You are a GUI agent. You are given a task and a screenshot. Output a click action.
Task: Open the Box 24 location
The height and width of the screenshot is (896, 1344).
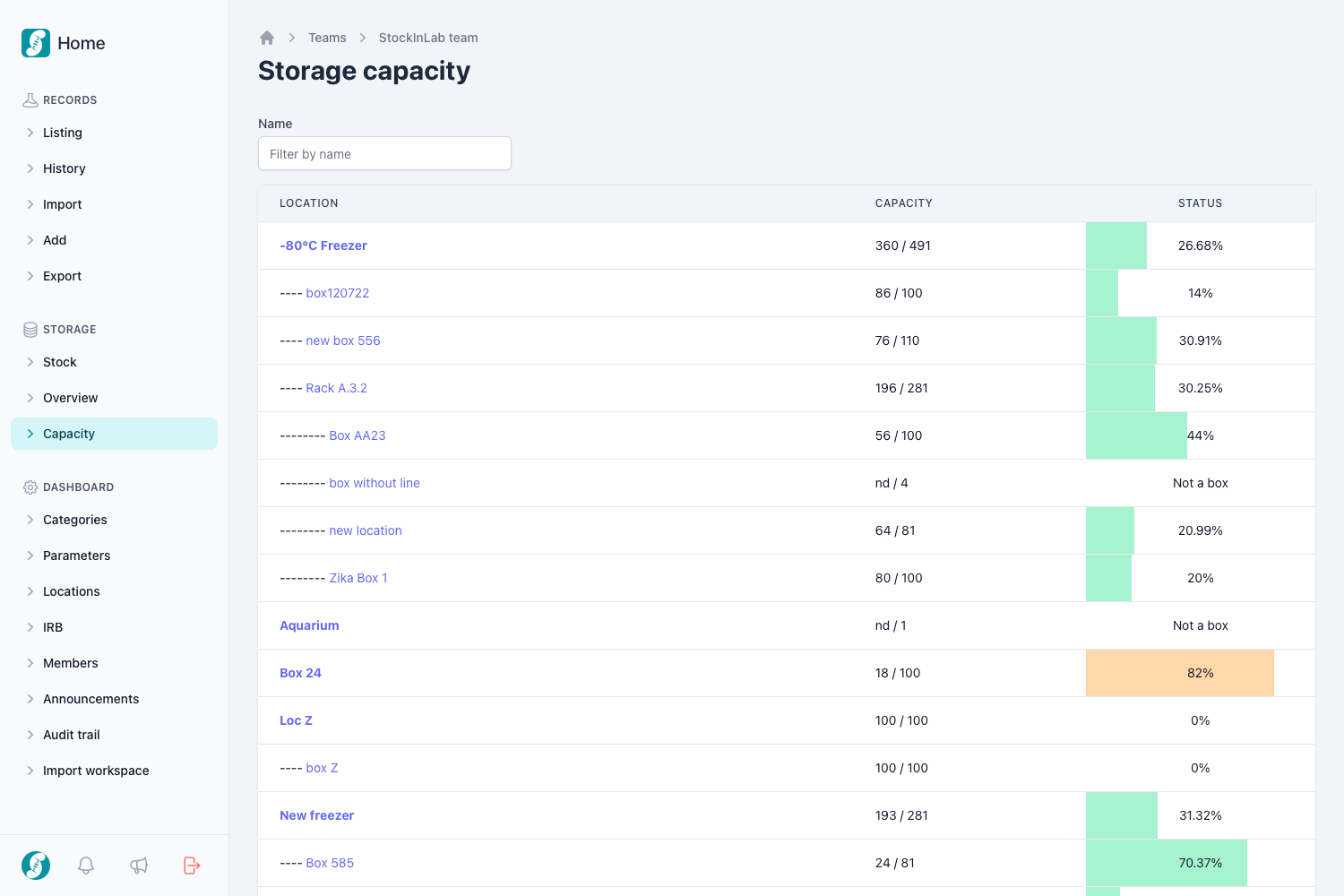tap(300, 673)
